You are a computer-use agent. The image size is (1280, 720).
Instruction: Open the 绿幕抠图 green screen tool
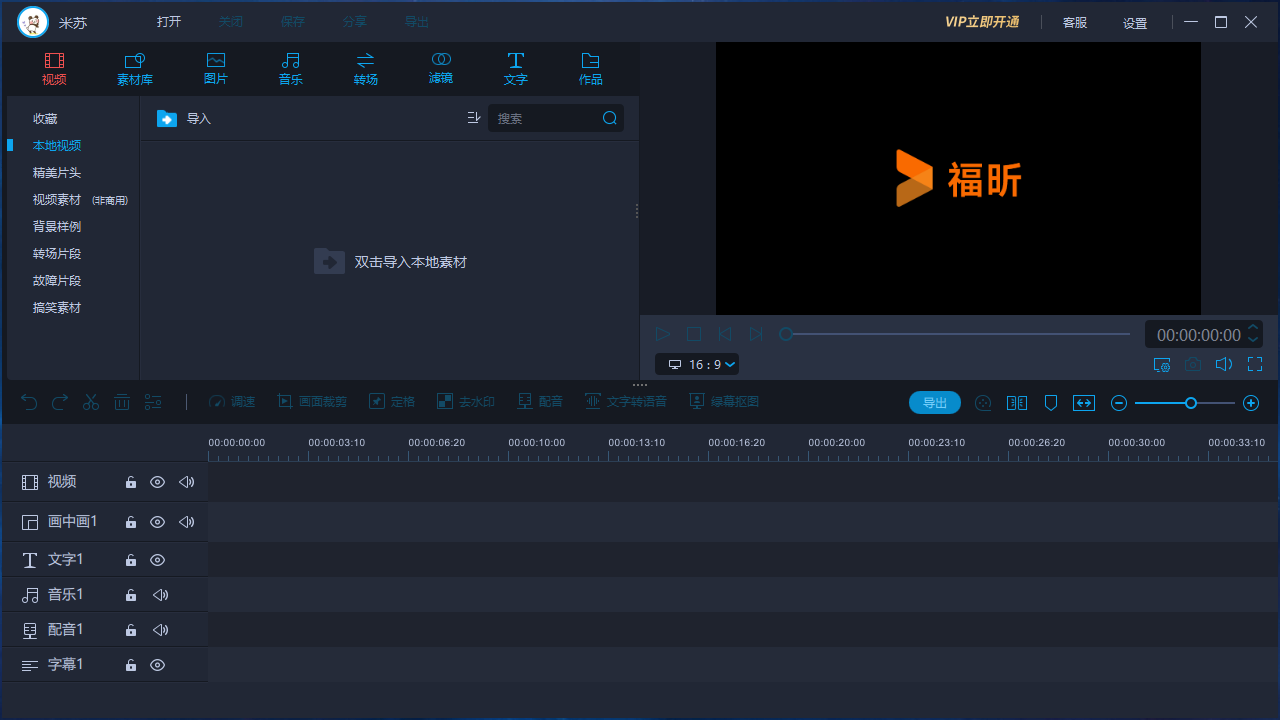(x=724, y=401)
